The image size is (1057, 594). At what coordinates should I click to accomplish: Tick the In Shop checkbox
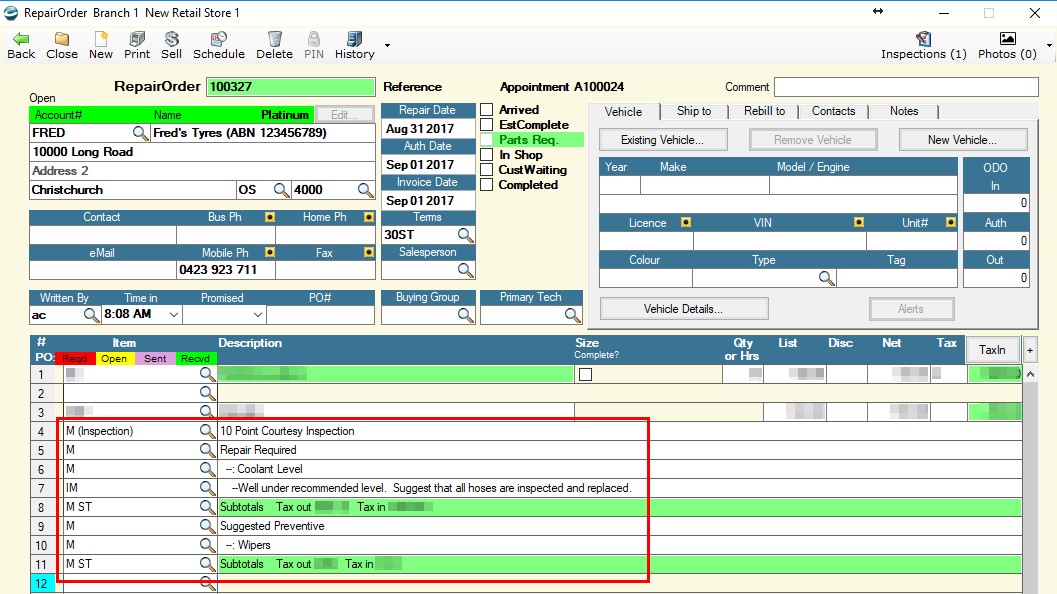tap(486, 154)
